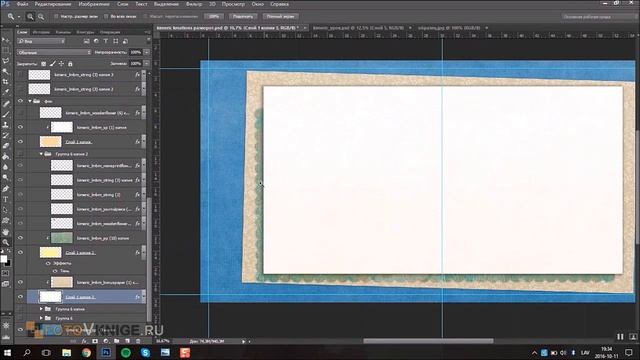
Task: Click the 100% zoom button
Action: coord(214,17)
